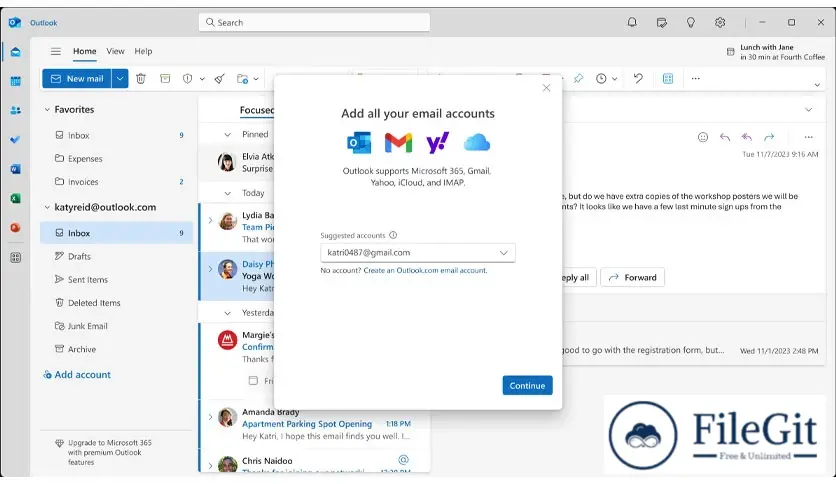Add emoji reaction to message
The image size is (836, 484).
(703, 137)
